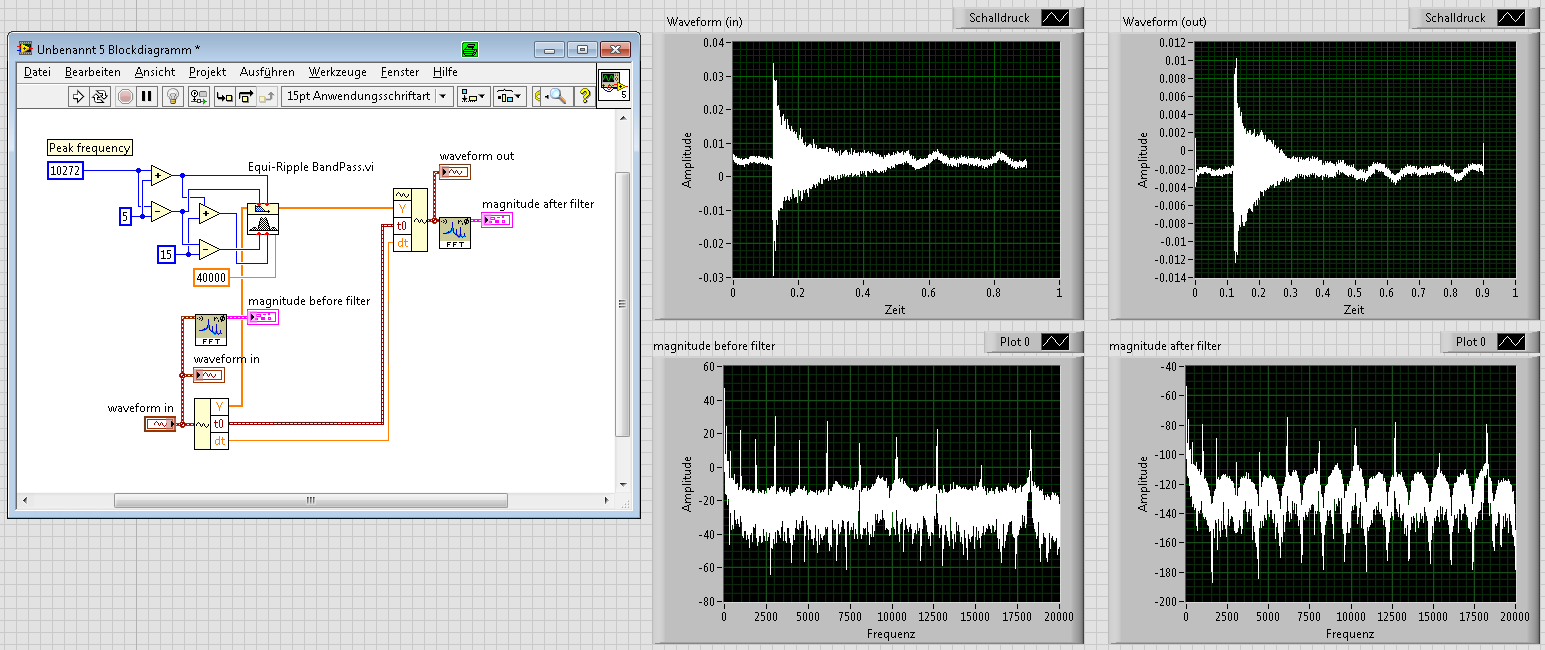
Task: Click the Plot 0 label on magnitude after filter
Action: 1471,341
